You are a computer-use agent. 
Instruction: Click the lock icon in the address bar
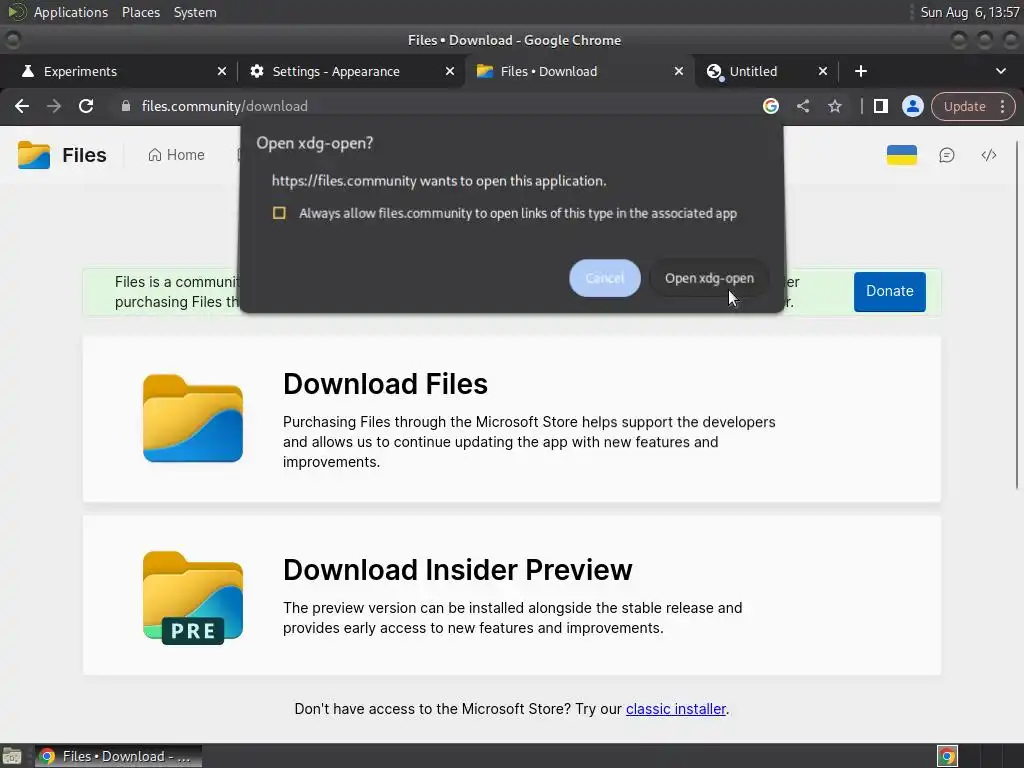126,106
